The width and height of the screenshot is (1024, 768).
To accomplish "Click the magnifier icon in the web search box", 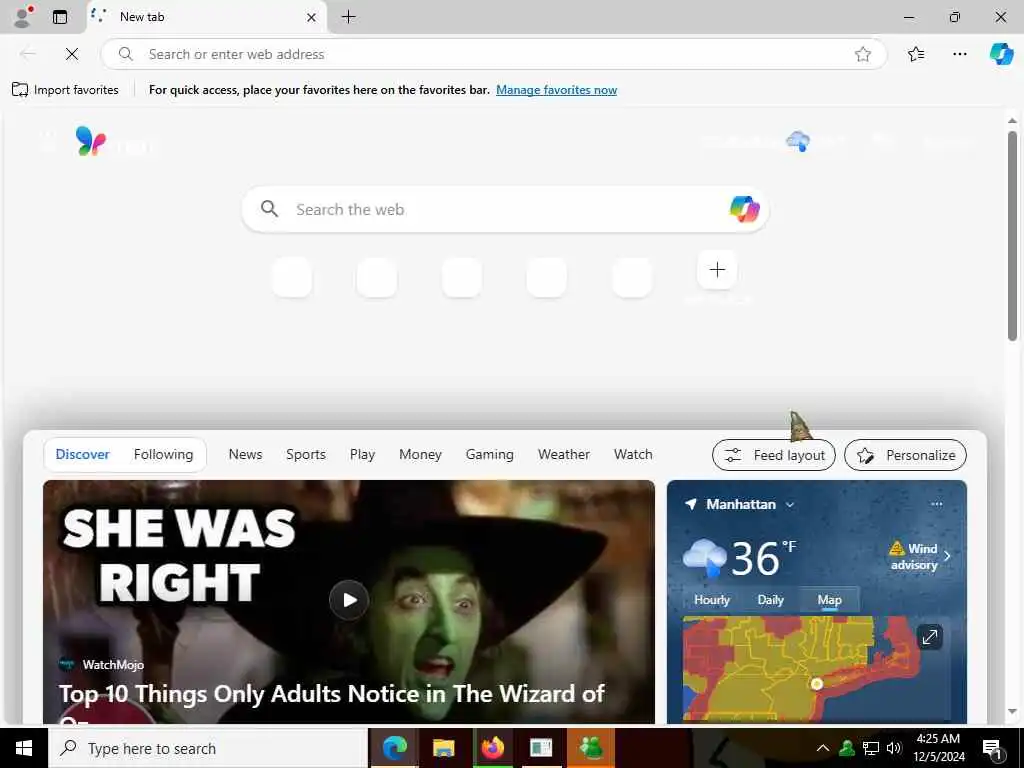I will [269, 209].
